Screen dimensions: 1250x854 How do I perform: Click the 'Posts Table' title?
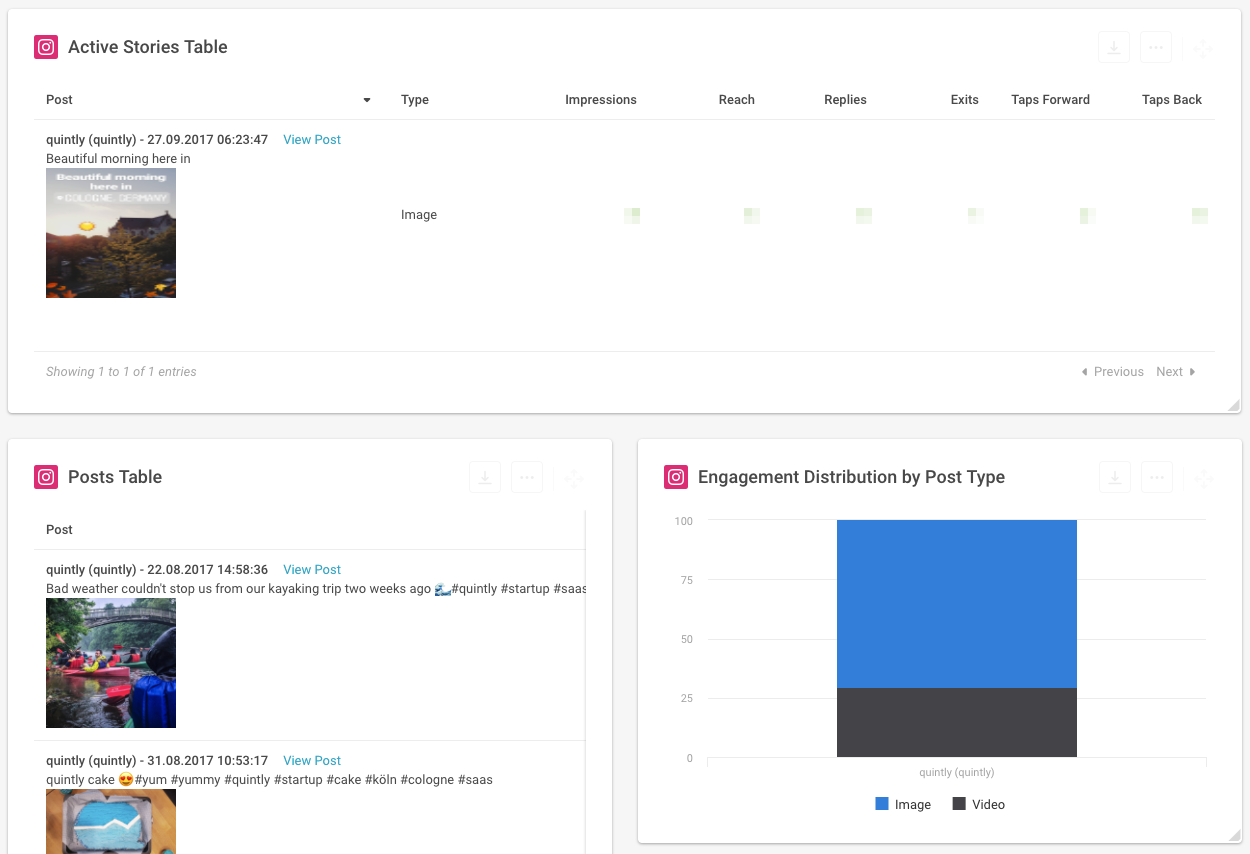tap(115, 477)
